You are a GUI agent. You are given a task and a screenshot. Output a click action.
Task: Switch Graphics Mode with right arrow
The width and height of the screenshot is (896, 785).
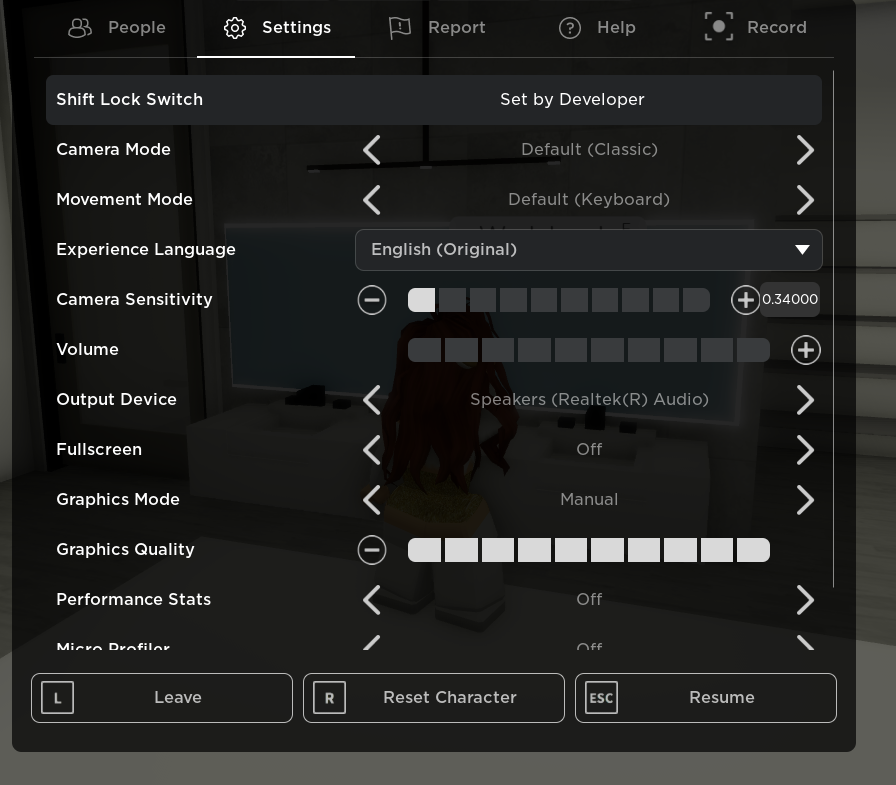(805, 500)
